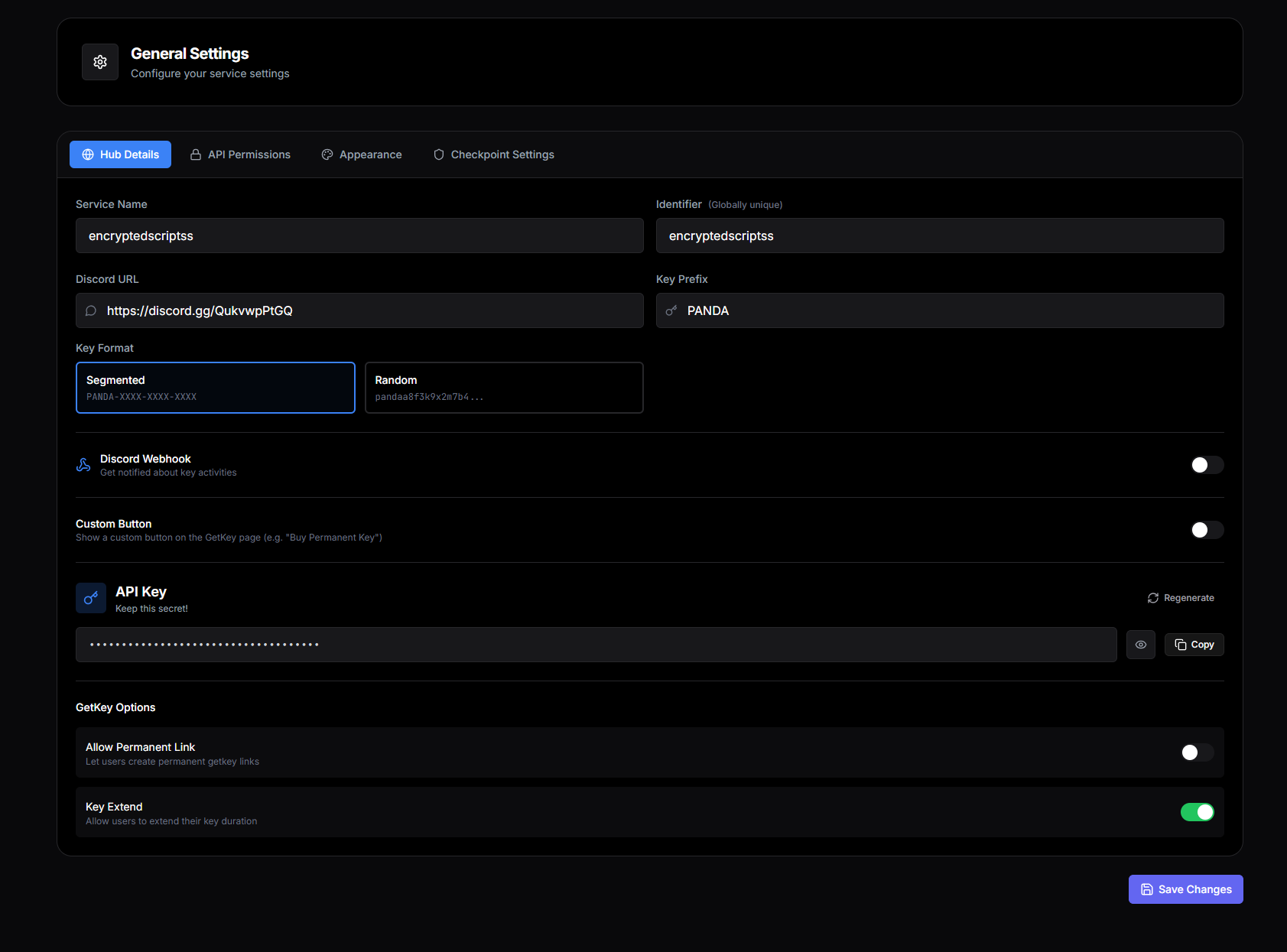Image resolution: width=1287 pixels, height=952 pixels.
Task: Enable the Discord Webhook toggle
Action: [1207, 465]
